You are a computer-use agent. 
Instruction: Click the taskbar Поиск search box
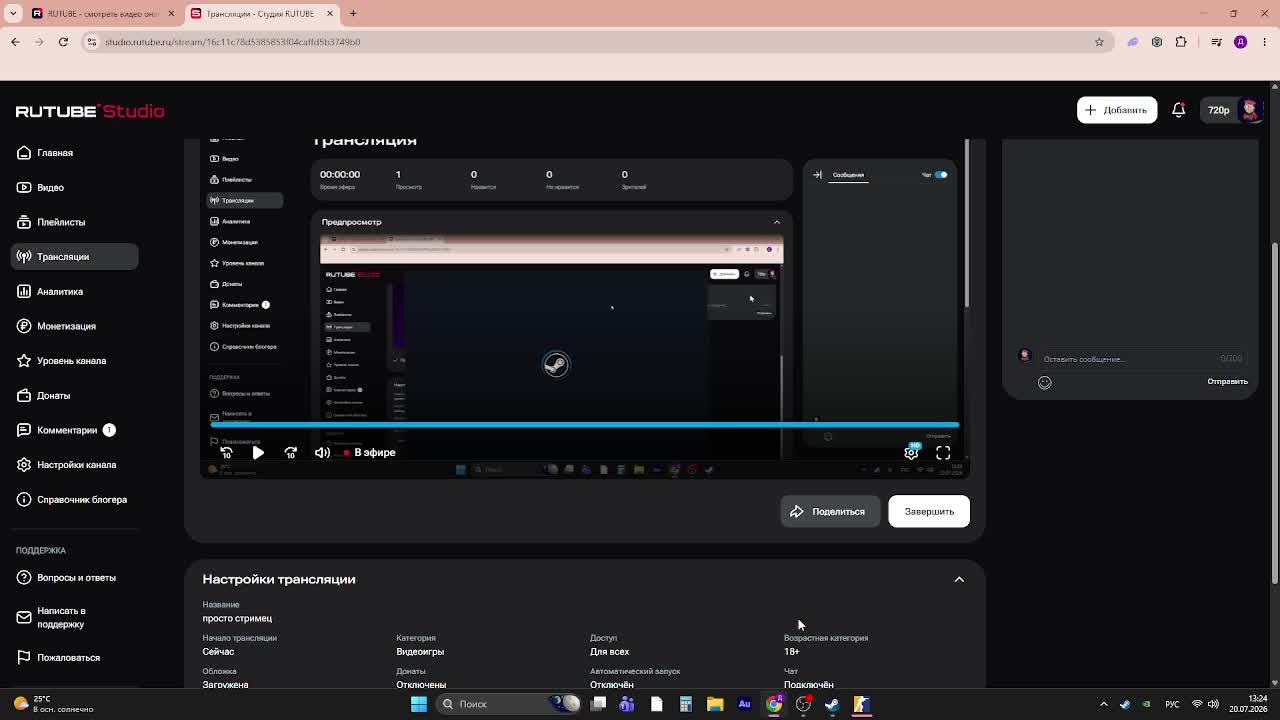[x=508, y=704]
